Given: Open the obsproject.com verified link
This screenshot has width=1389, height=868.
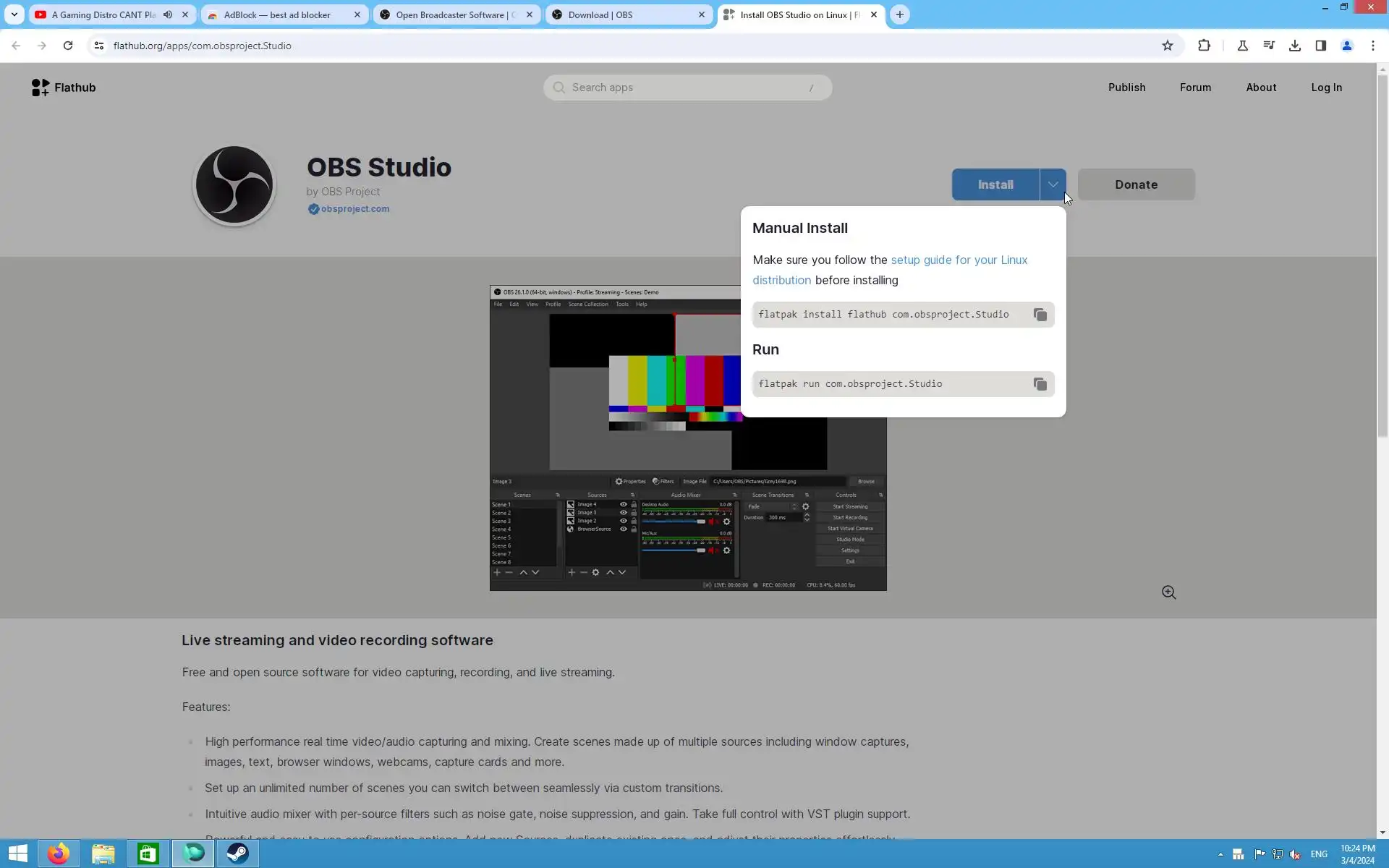Looking at the screenshot, I should [354, 209].
